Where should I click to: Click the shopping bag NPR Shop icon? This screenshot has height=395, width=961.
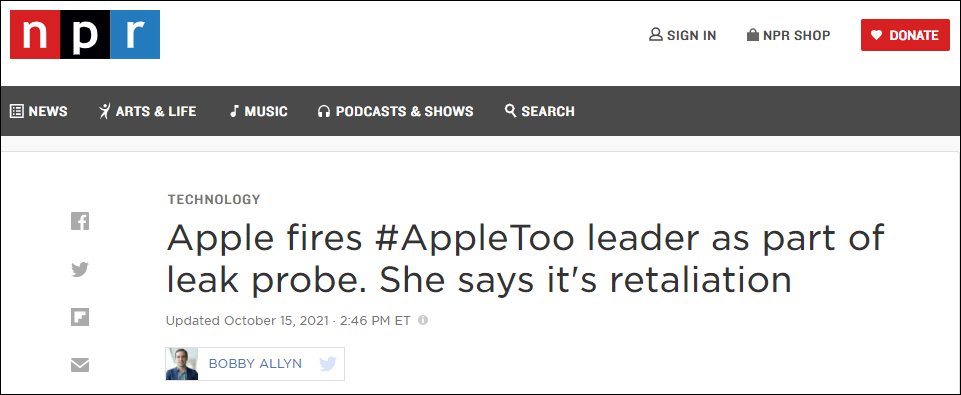click(753, 35)
